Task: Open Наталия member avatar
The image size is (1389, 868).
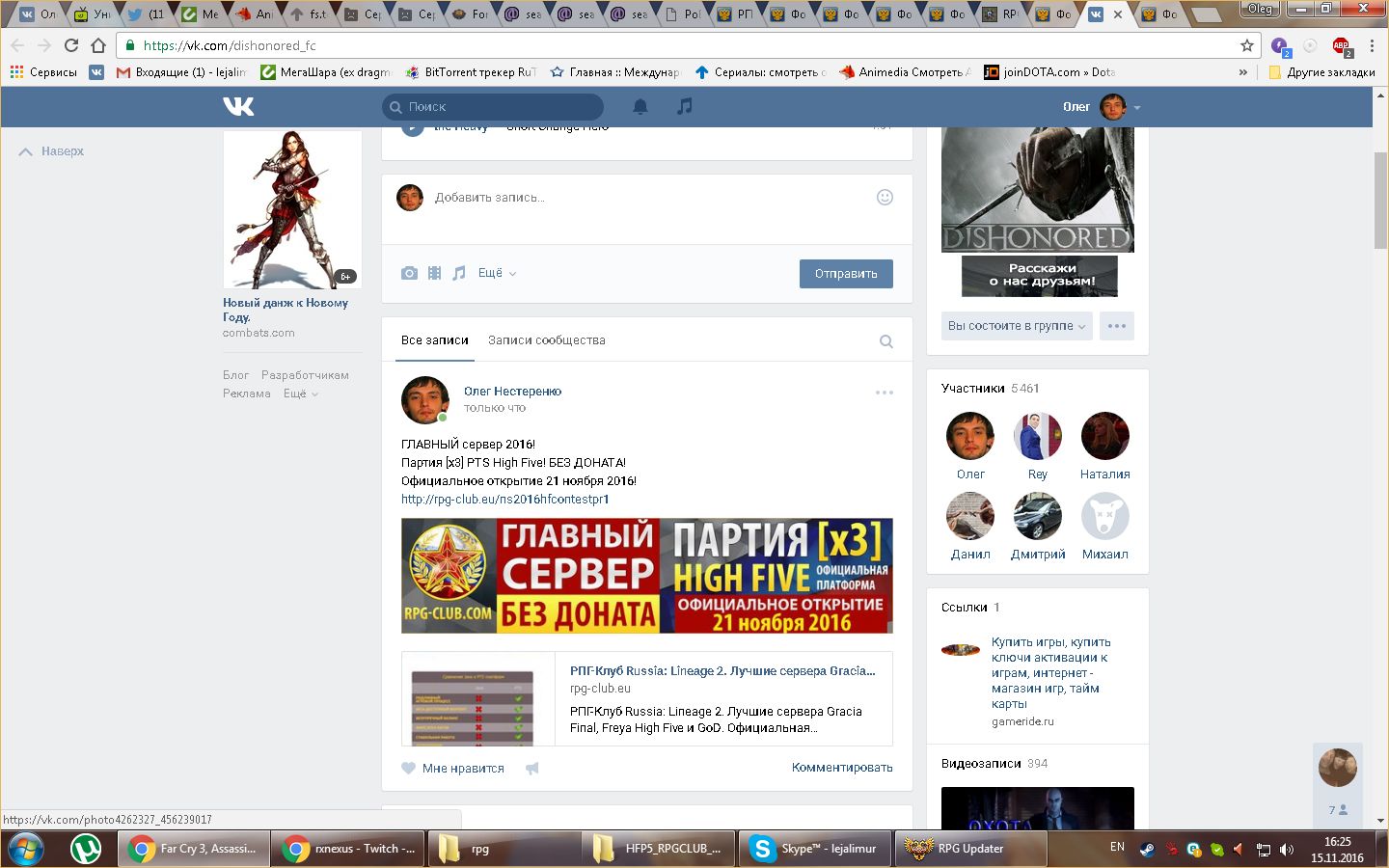Action: (1105, 436)
